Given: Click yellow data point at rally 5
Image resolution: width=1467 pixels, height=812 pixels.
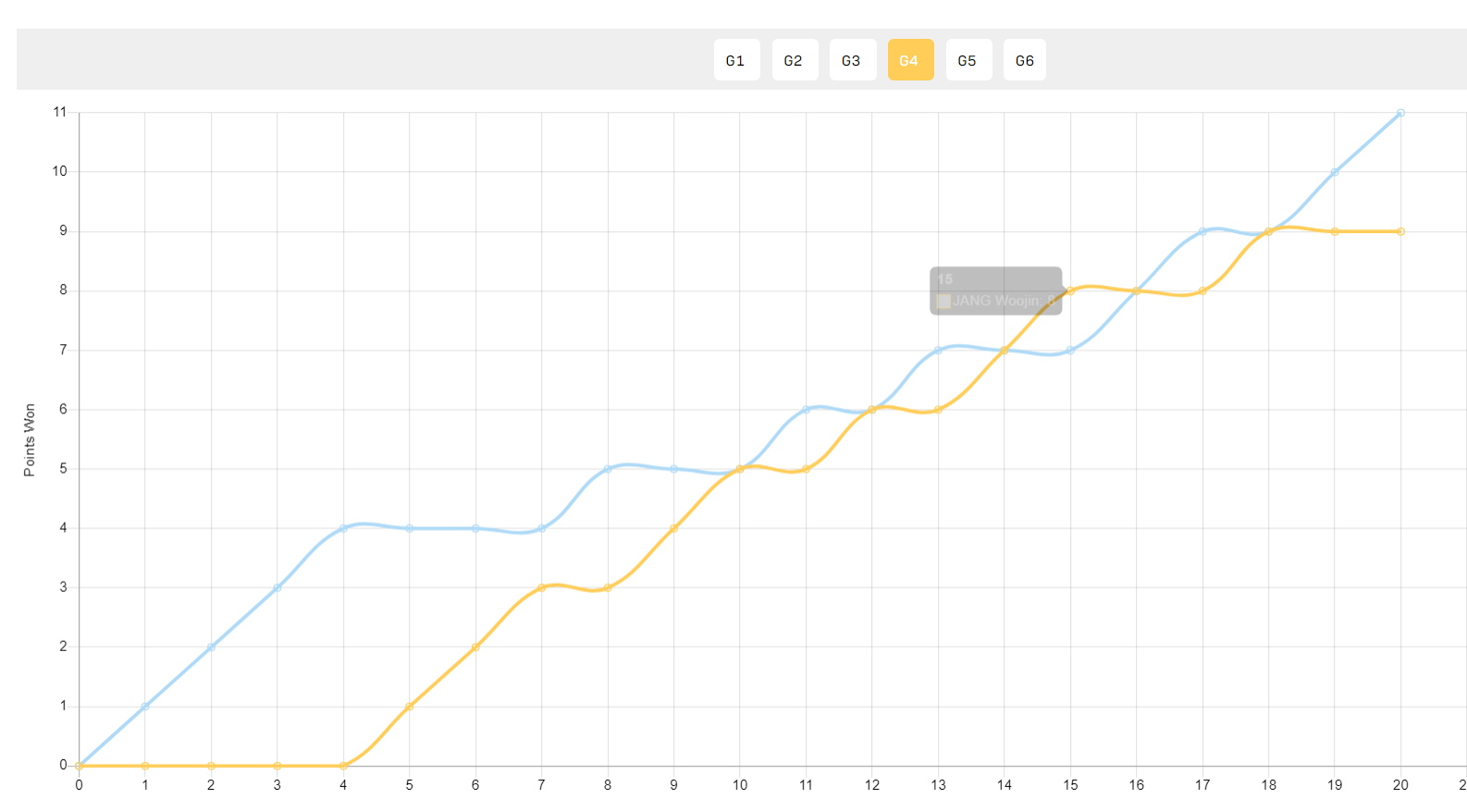Looking at the screenshot, I should (x=409, y=707).
